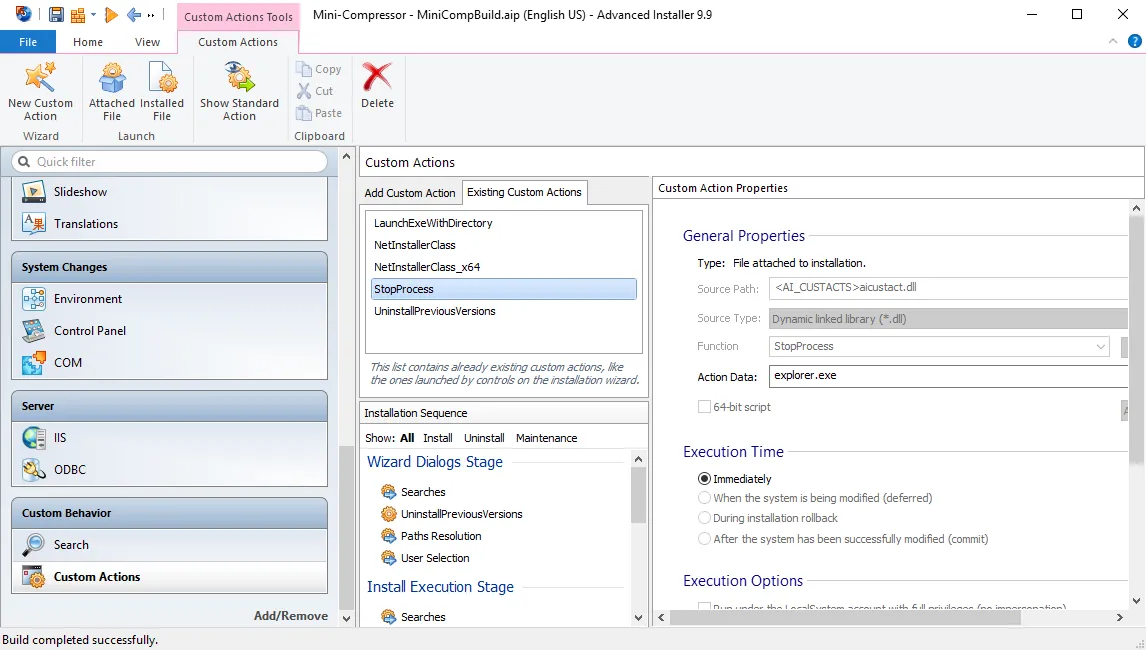The width and height of the screenshot is (1146, 650).
Task: Open the Search page
Action: pos(170,545)
